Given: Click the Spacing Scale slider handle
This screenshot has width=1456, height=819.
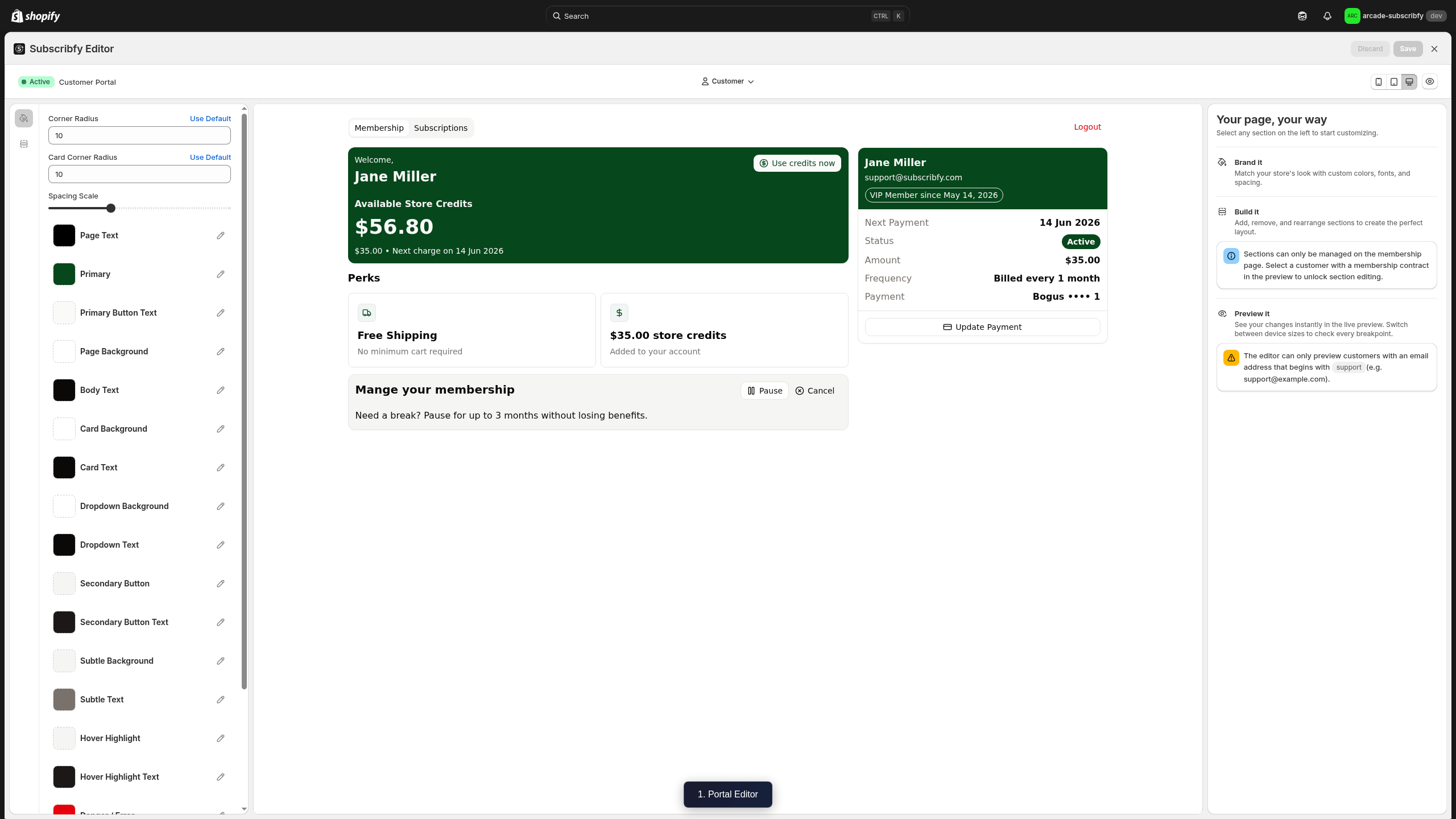Looking at the screenshot, I should (111, 208).
